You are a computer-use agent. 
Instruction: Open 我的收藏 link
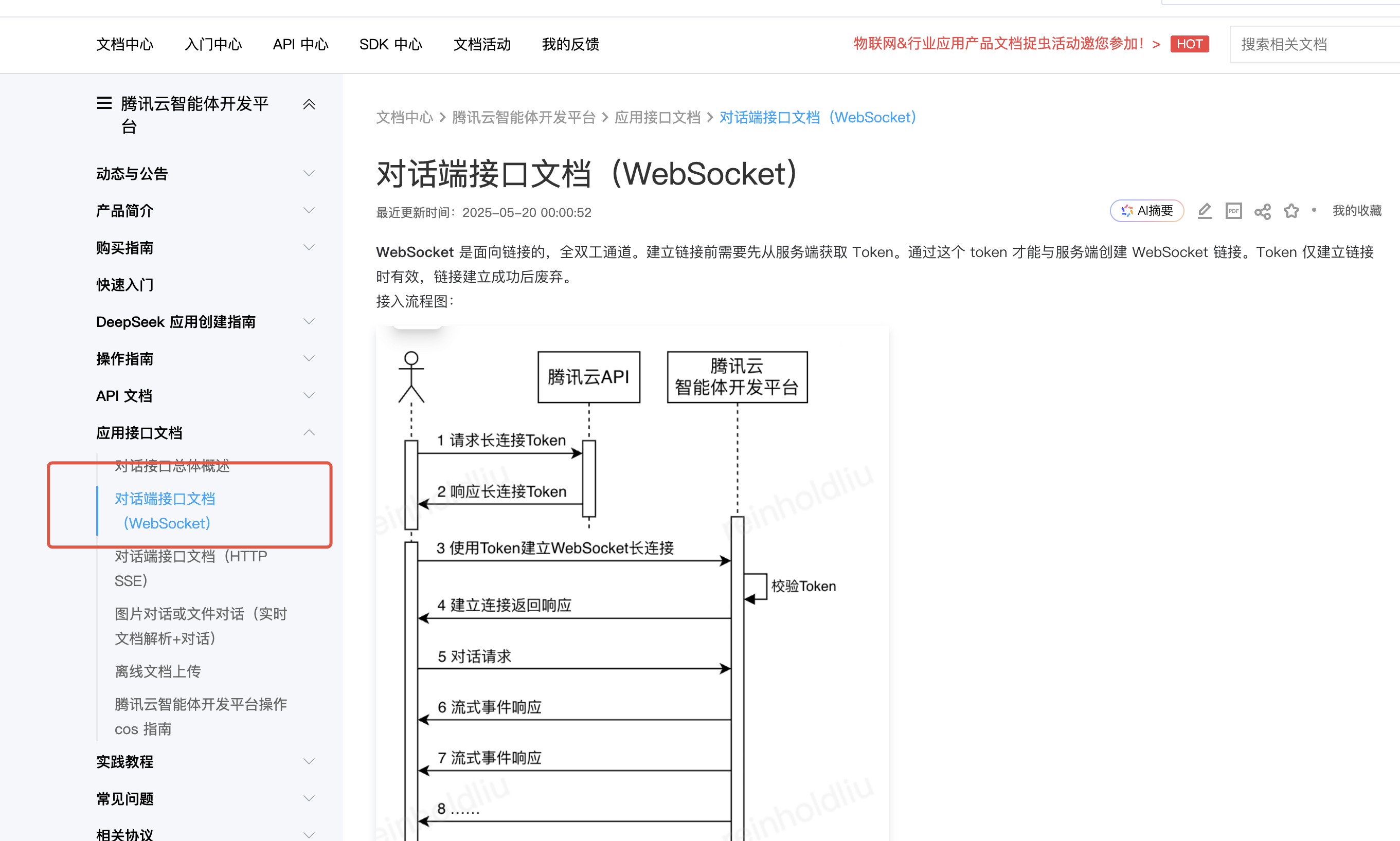coord(1356,211)
